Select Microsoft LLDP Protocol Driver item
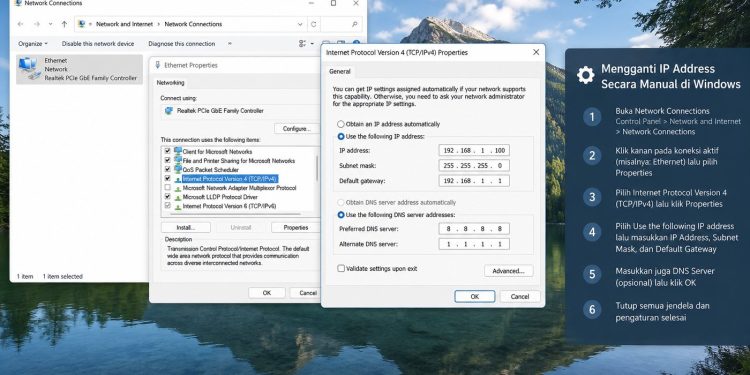Viewport: 750px width, 375px height. click(x=220, y=197)
